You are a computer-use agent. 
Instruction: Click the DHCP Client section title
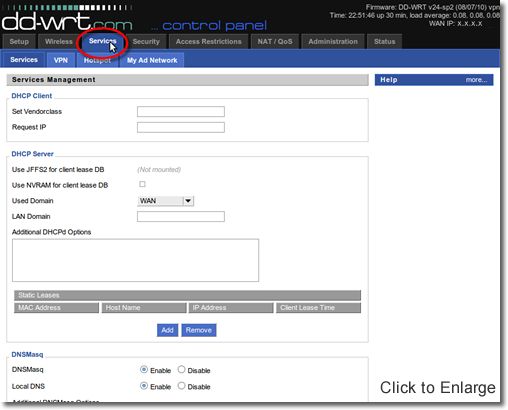tap(32, 96)
